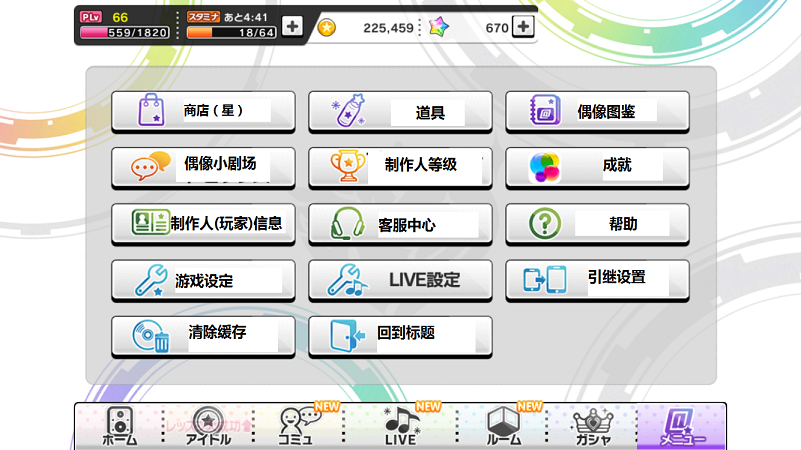Tap the rainbow star jewel icon

(x=439, y=27)
